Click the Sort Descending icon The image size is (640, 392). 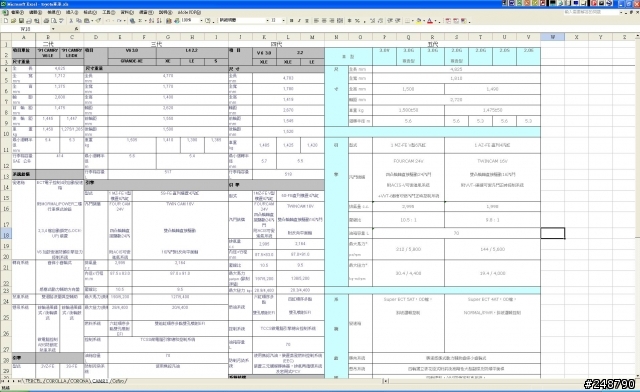coord(159,20)
